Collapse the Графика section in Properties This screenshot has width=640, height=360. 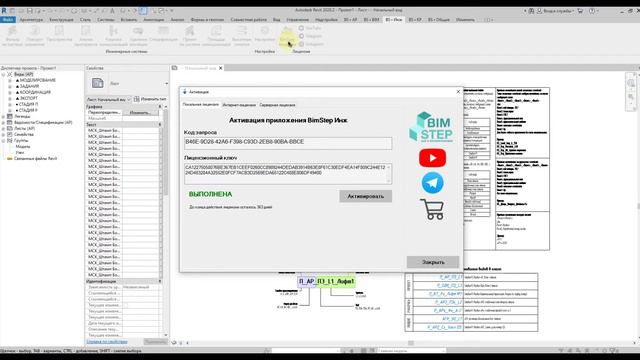pyautogui.click(x=160, y=107)
